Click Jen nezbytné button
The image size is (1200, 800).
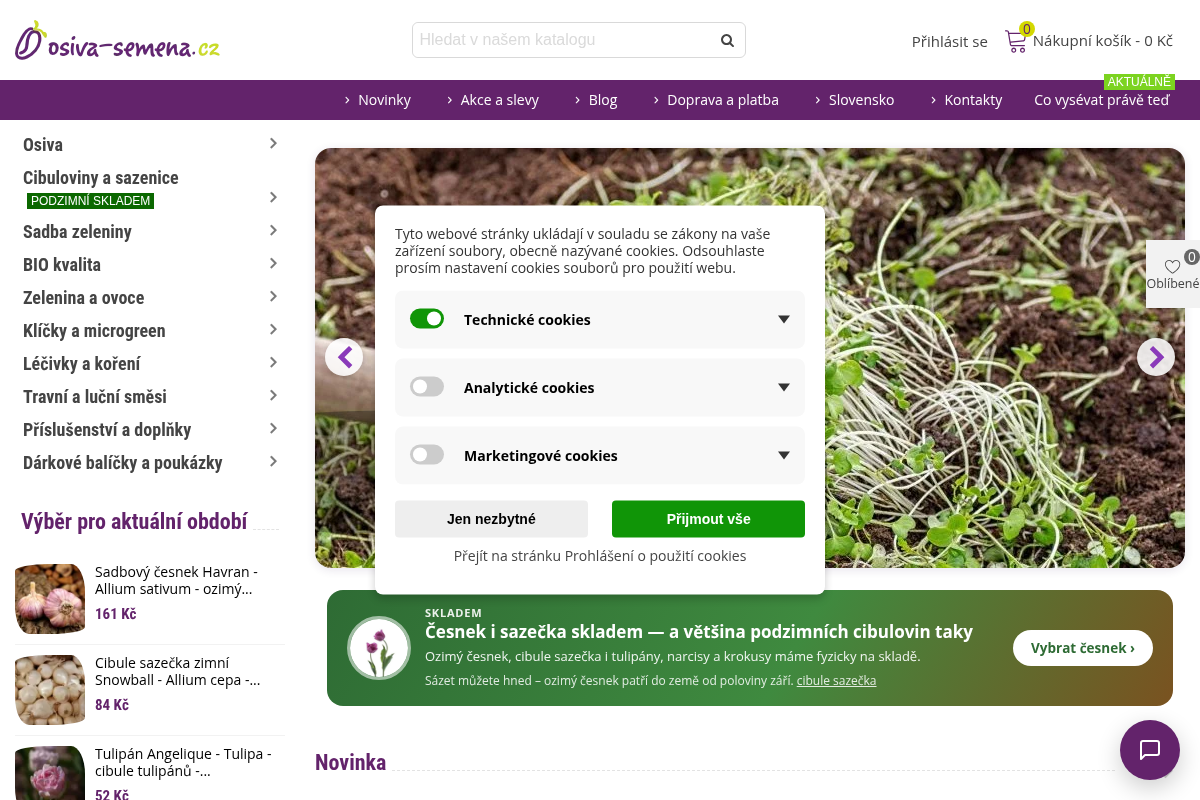pos(491,519)
